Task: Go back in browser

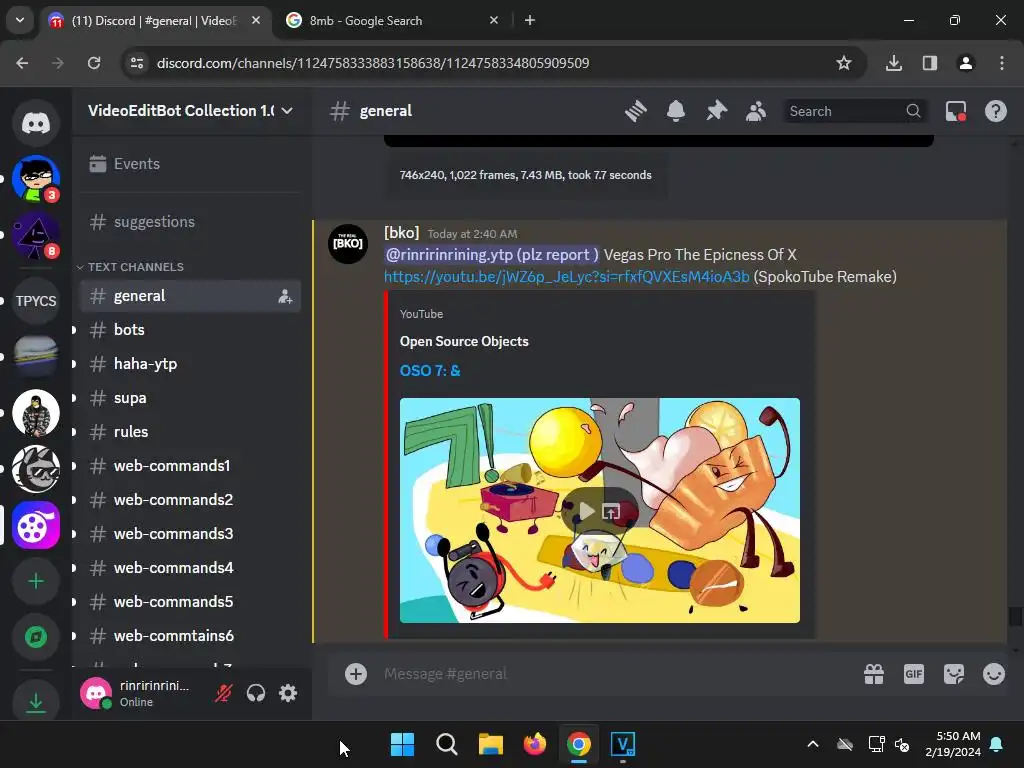Action: [22, 63]
